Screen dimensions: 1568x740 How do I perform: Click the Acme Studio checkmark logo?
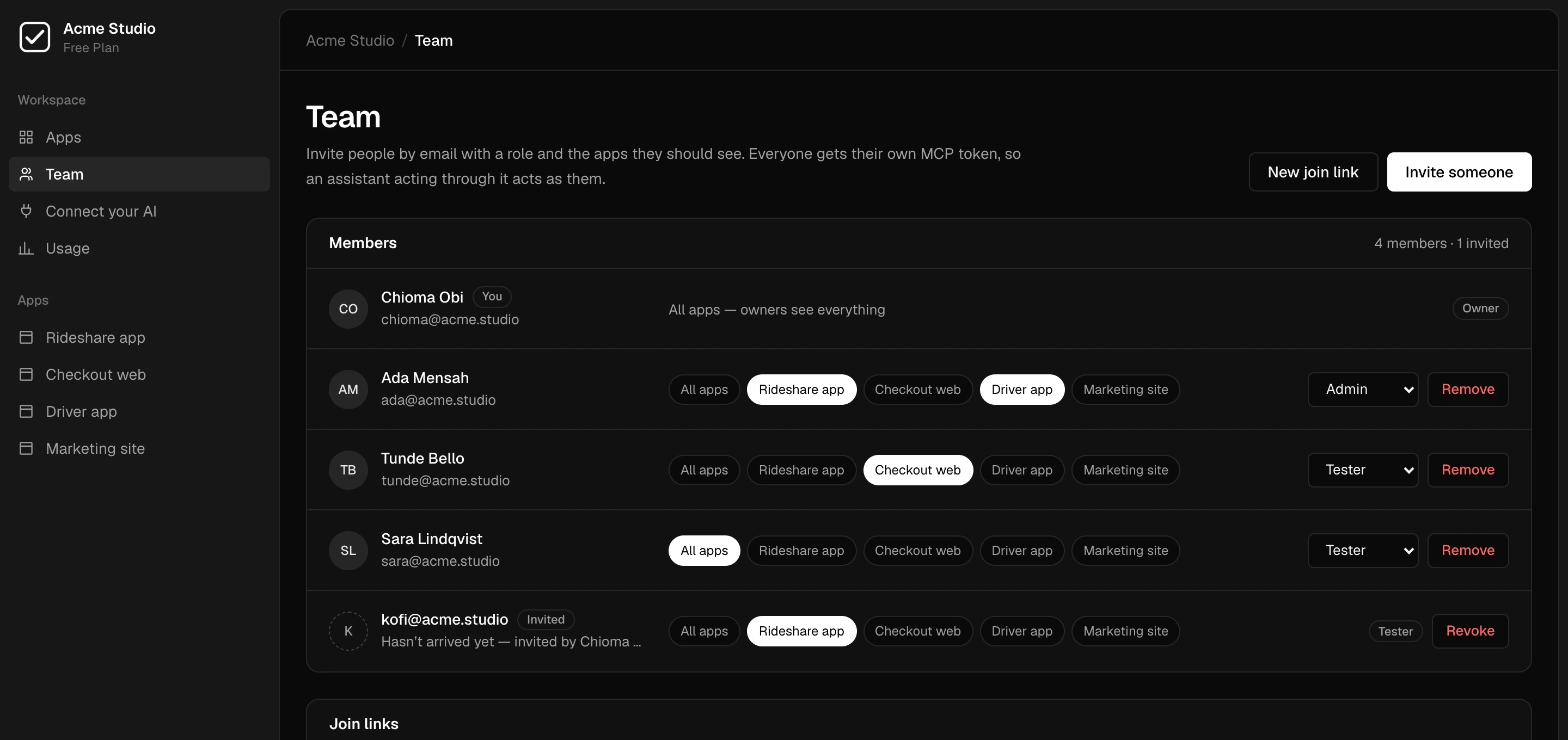35,37
